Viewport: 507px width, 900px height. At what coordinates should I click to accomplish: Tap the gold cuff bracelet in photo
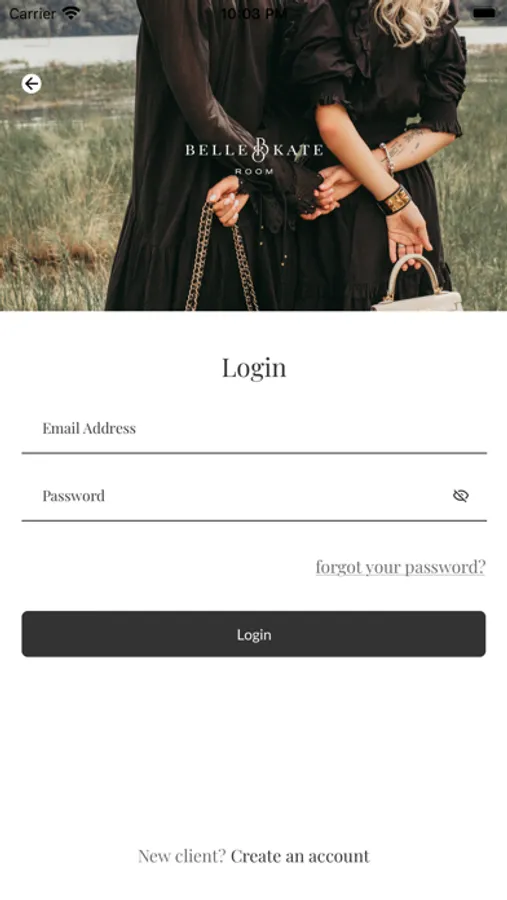pos(394,200)
